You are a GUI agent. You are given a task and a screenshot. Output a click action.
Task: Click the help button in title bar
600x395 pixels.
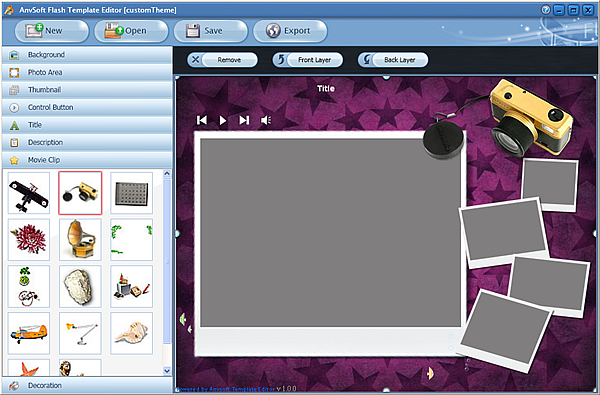coord(546,10)
